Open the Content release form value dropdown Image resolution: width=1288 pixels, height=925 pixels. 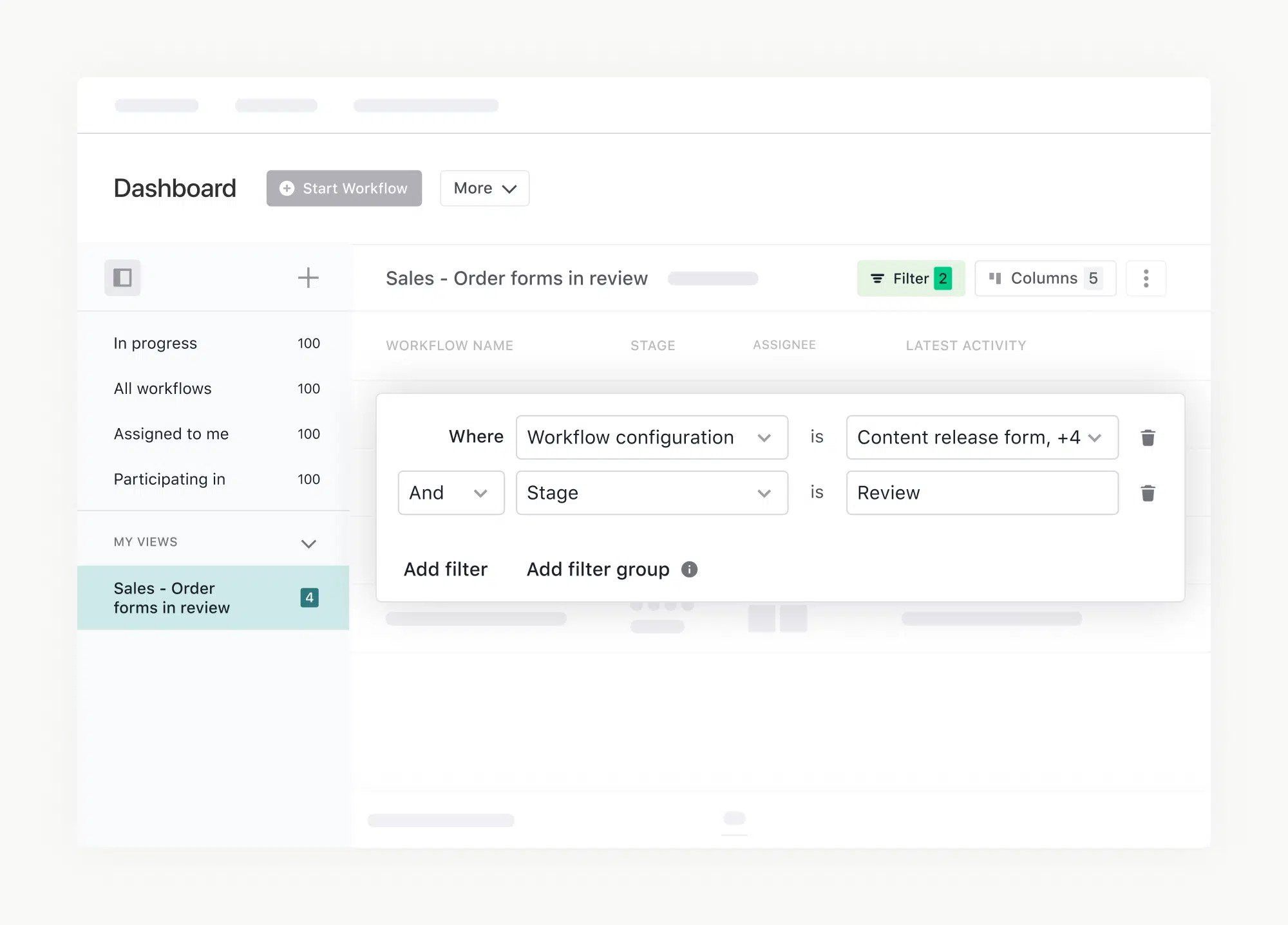click(981, 438)
